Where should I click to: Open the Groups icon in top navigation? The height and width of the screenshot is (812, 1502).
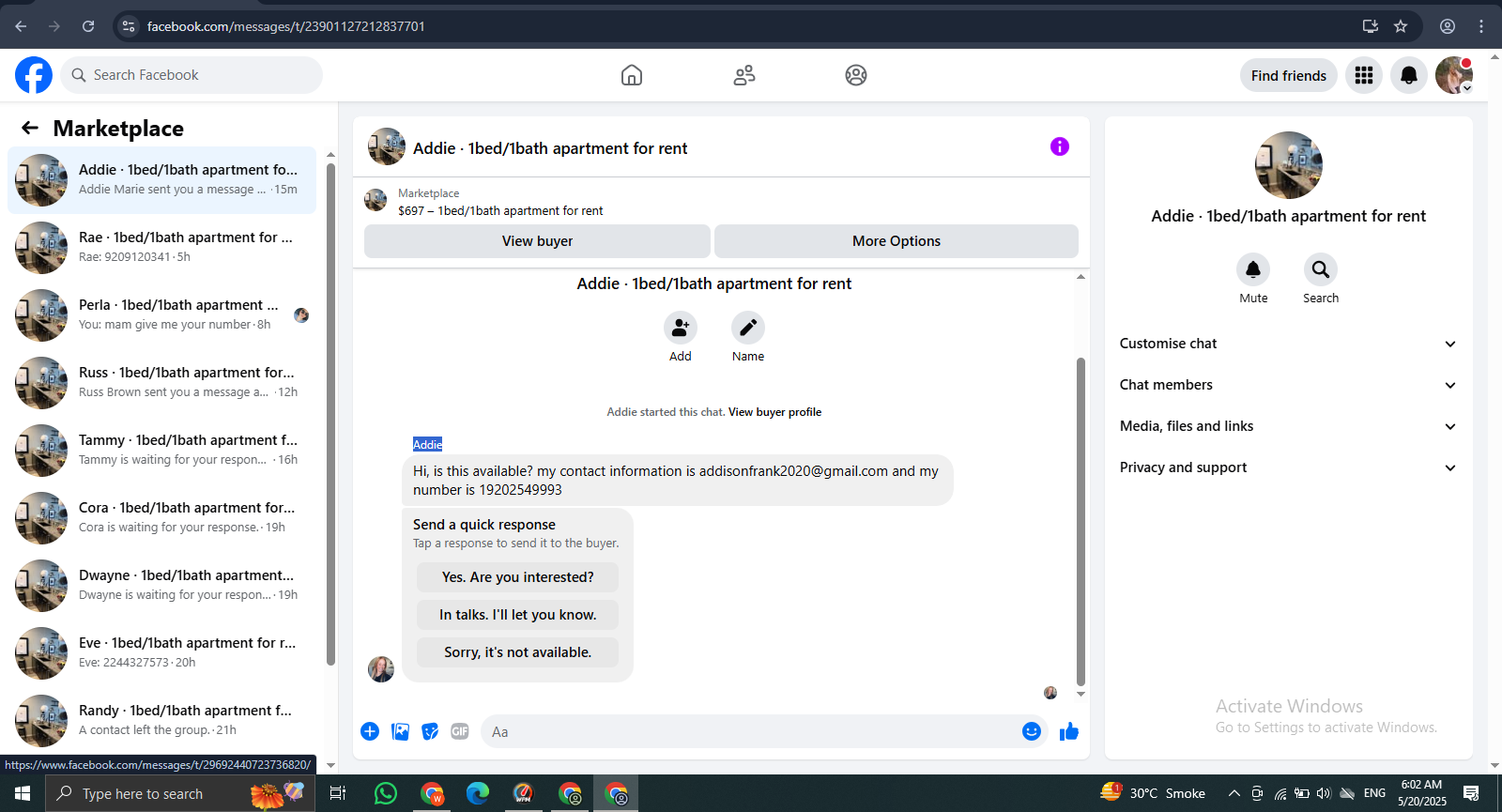click(x=856, y=75)
